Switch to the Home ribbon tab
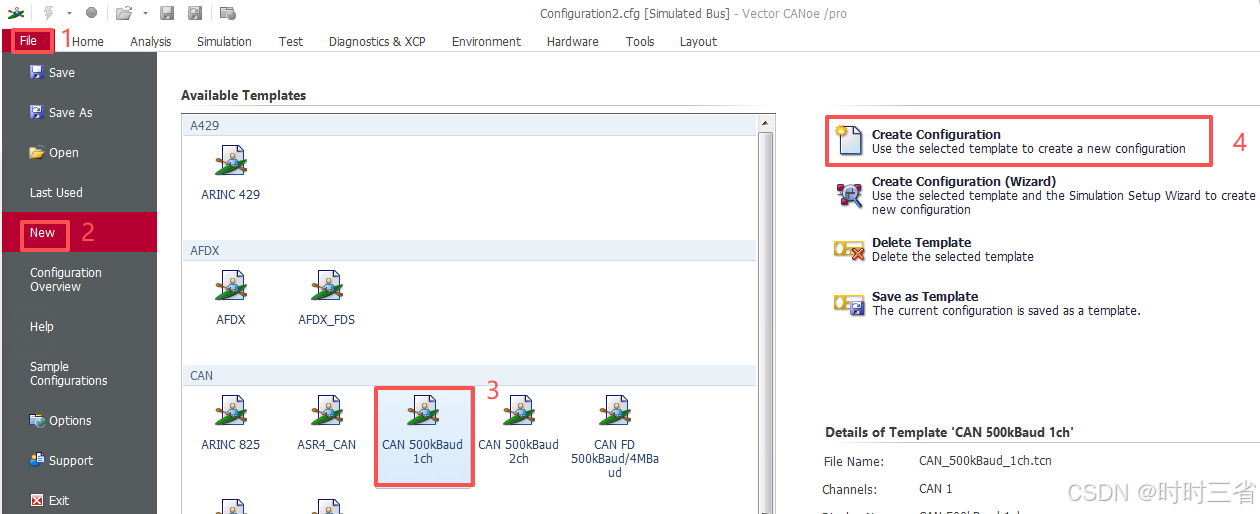This screenshot has height=514, width=1260. pyautogui.click(x=88, y=41)
